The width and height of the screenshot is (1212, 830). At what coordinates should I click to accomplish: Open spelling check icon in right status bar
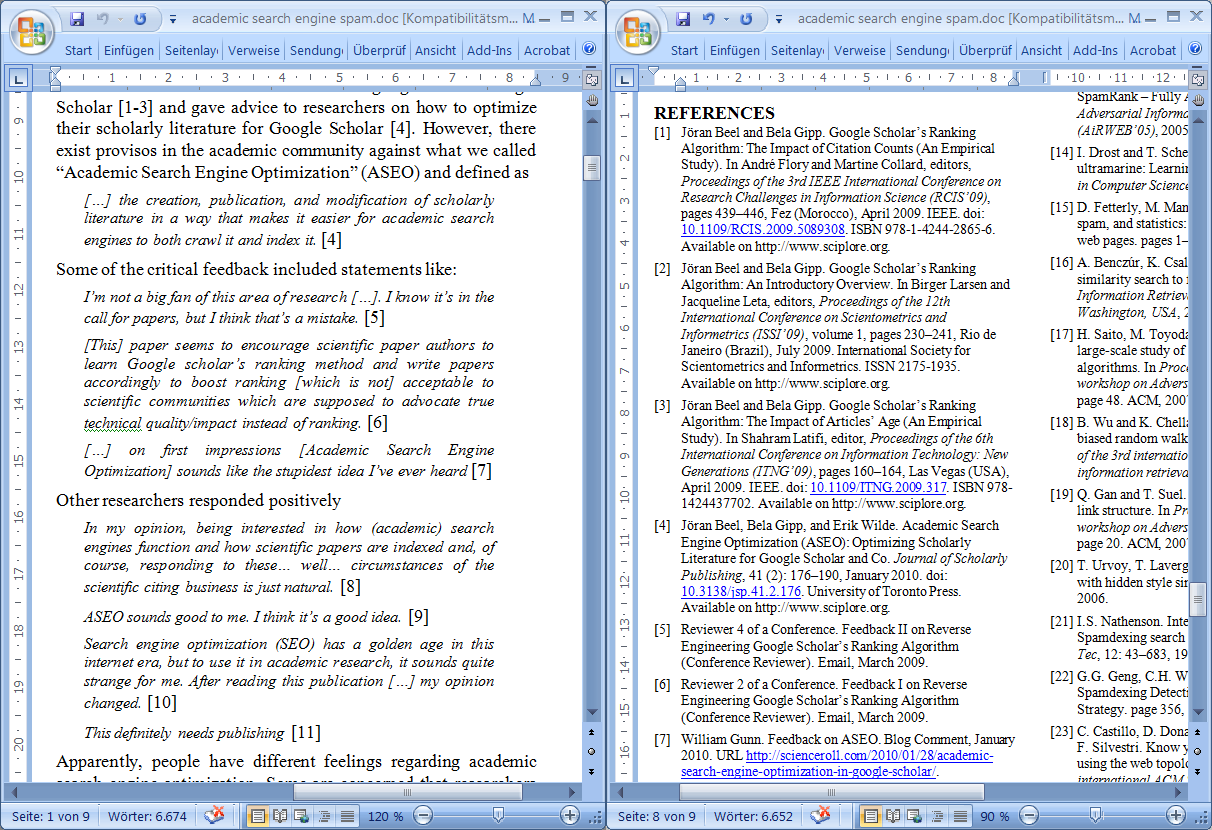[822, 816]
